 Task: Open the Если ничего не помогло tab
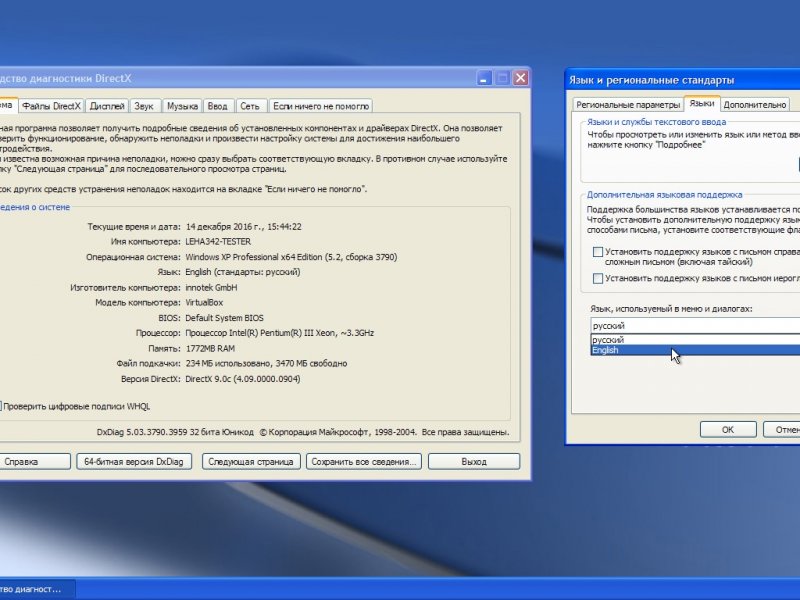(321, 106)
